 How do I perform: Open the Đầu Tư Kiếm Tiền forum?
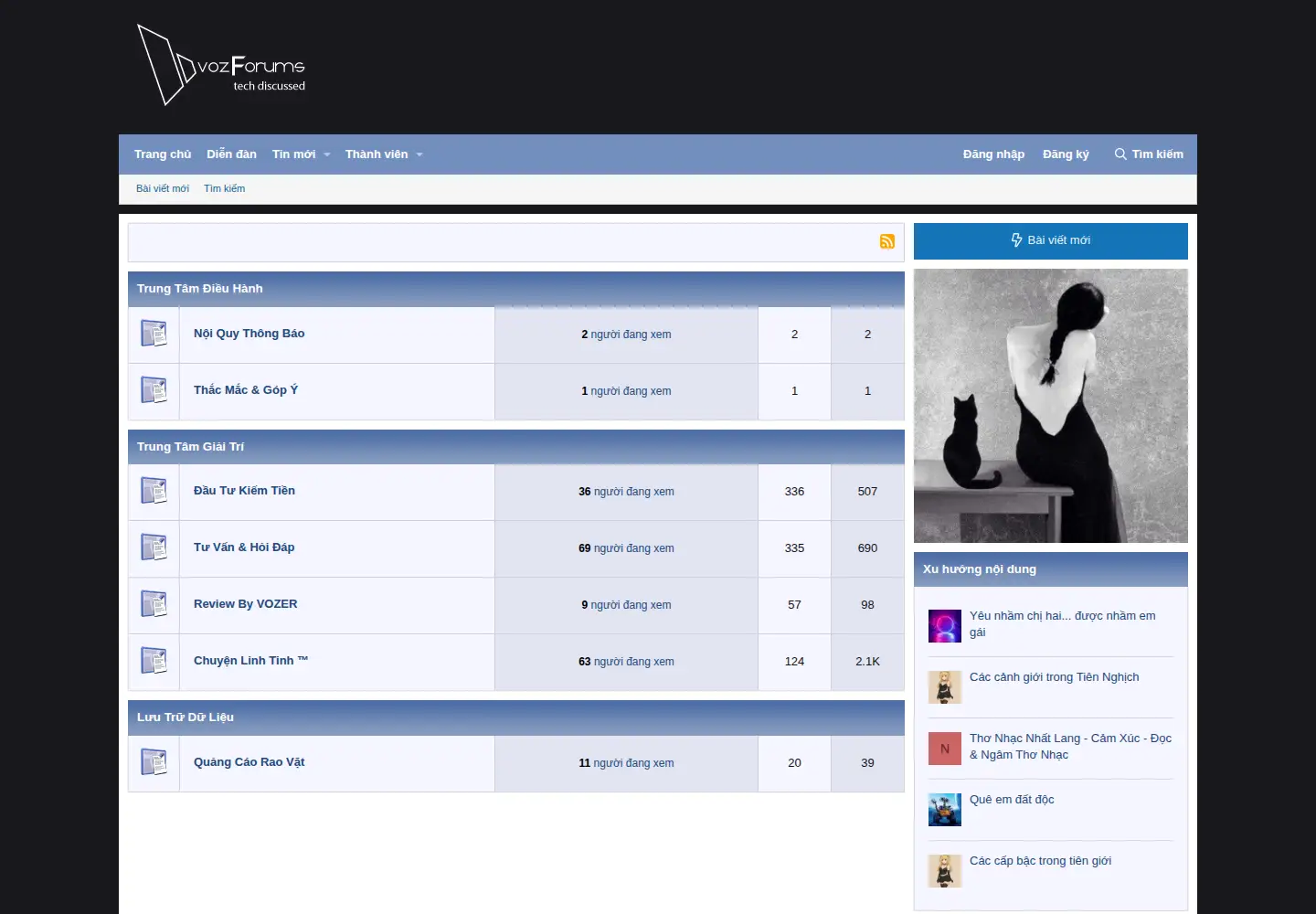coord(244,491)
